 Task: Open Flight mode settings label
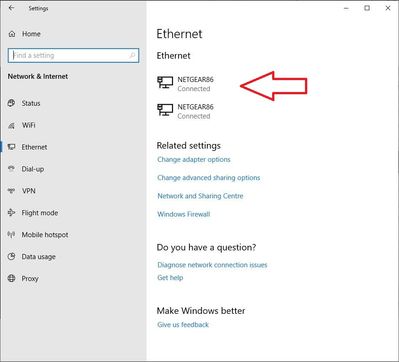[40, 213]
